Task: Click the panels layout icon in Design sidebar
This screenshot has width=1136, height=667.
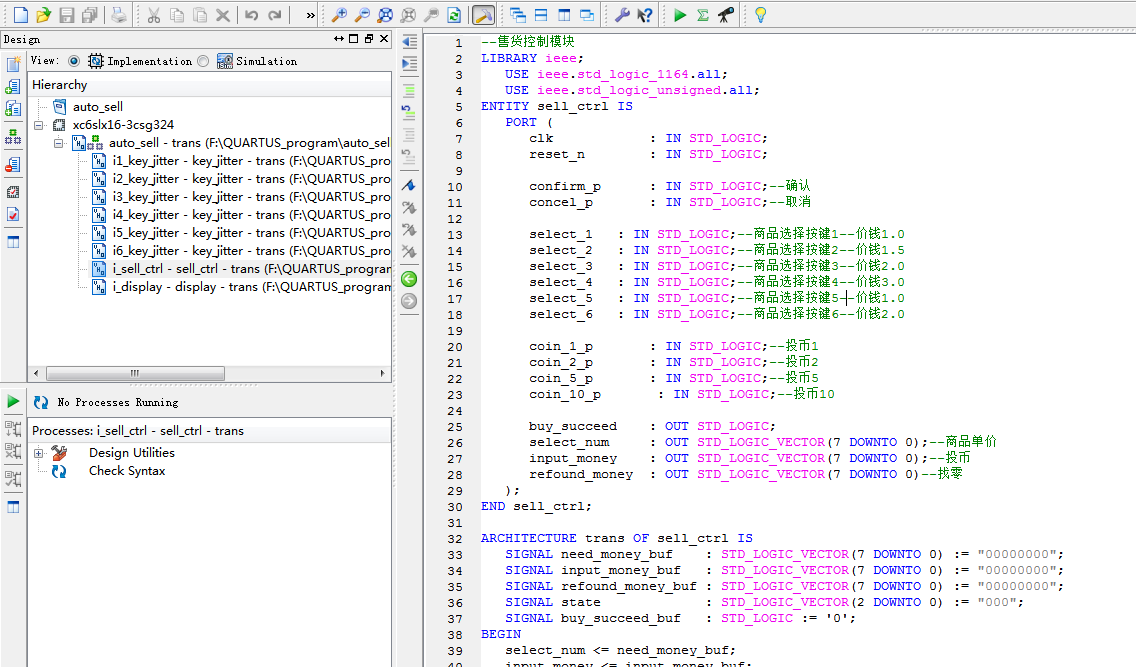Action: (x=13, y=242)
